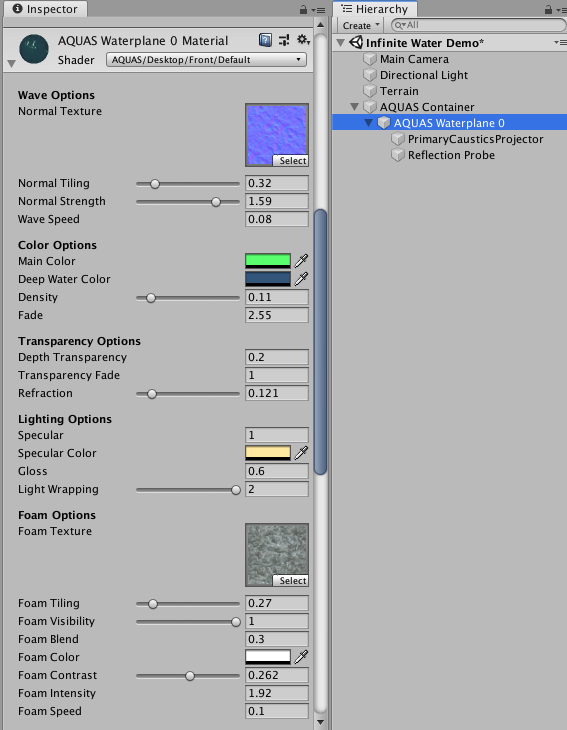Select PrimaryCausticsProjector in the Hierarchy
Screen dimensions: 567x730
point(475,139)
